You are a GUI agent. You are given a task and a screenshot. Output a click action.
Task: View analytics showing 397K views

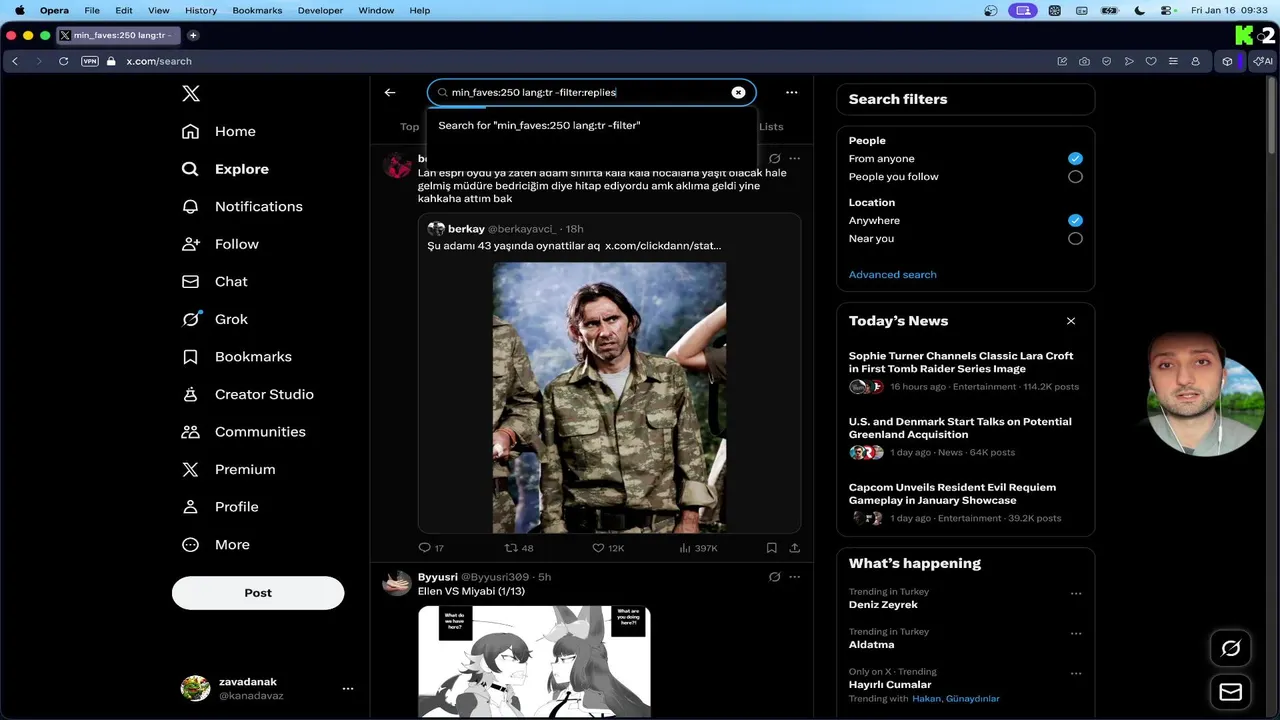[x=698, y=548]
